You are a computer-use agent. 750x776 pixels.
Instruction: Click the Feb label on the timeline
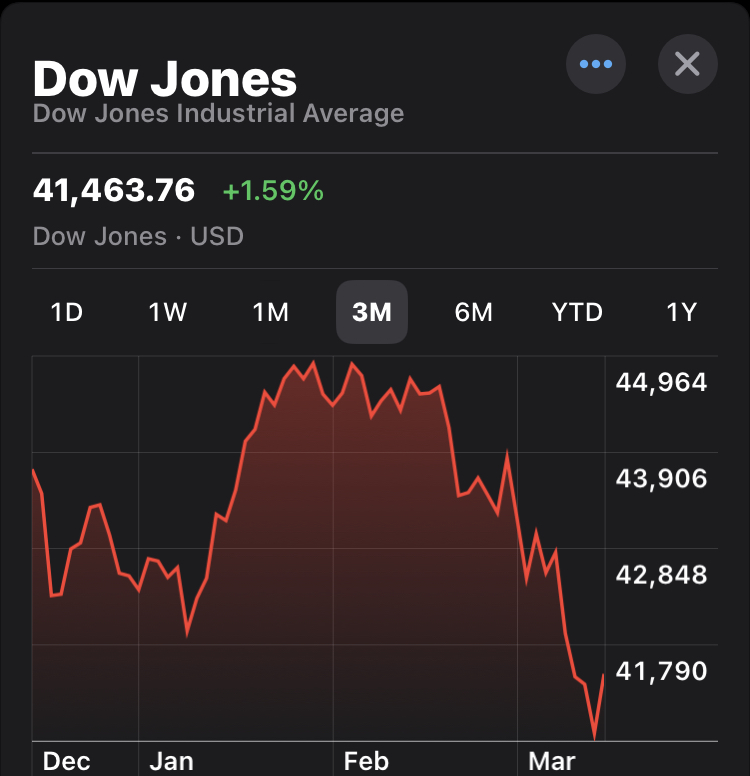(x=366, y=761)
